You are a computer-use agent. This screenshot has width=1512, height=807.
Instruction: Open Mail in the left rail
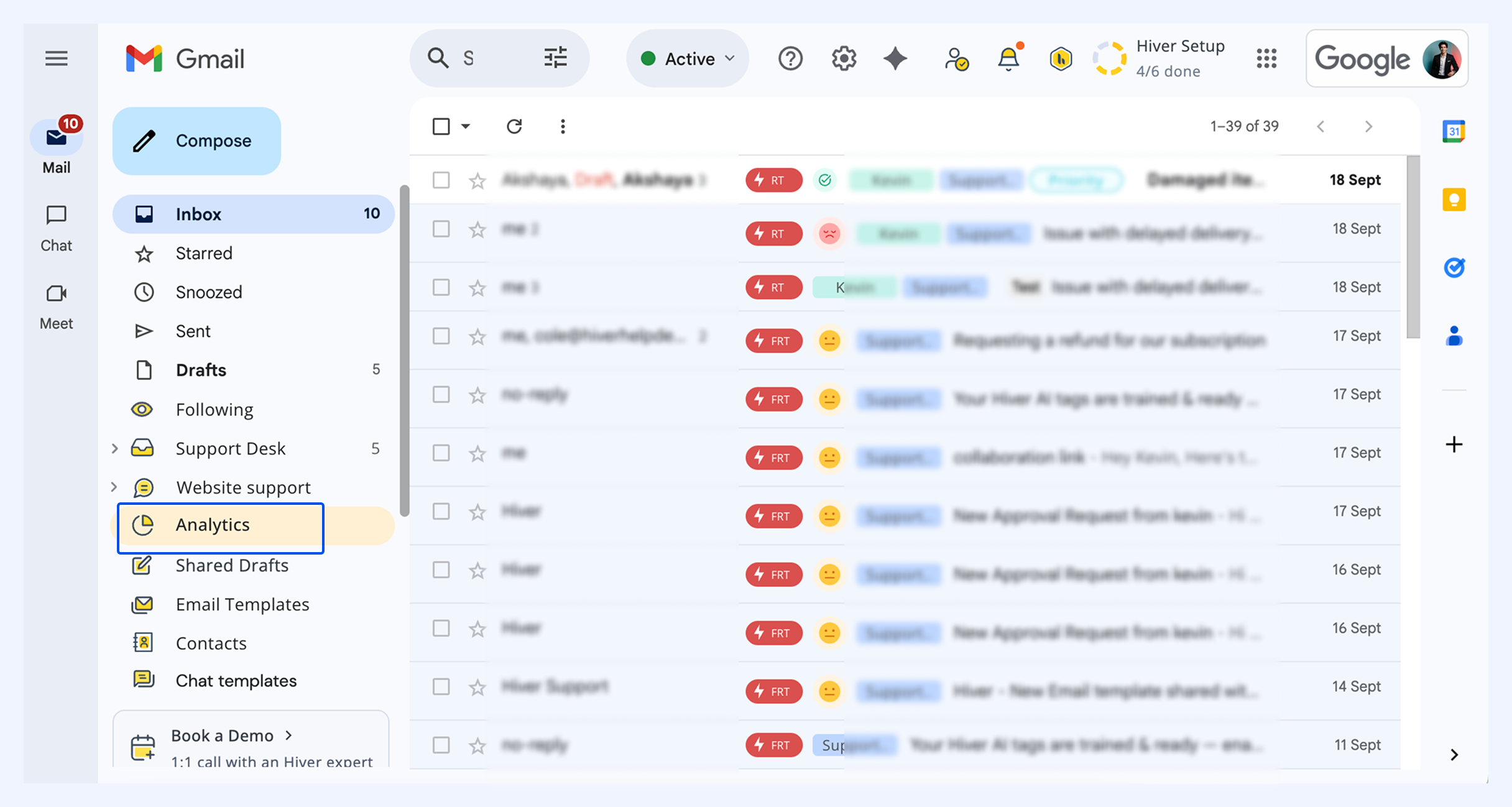coord(57,145)
